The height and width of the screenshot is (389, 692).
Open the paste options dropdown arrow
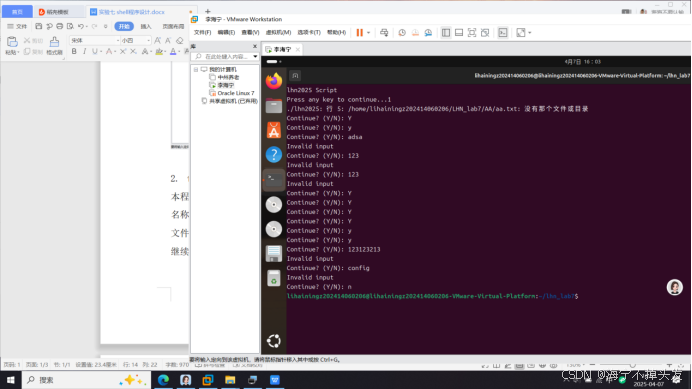[18, 53]
